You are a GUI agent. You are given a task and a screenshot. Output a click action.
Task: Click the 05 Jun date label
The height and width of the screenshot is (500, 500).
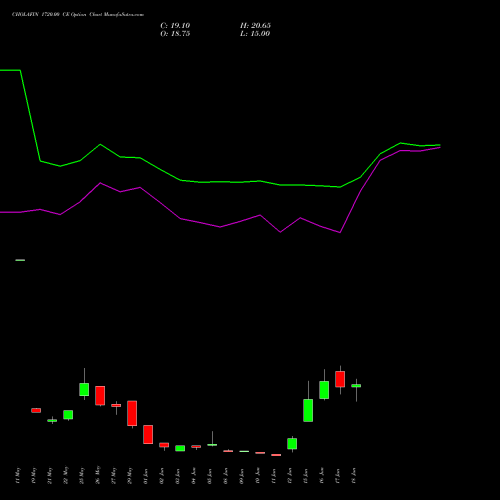(210, 476)
